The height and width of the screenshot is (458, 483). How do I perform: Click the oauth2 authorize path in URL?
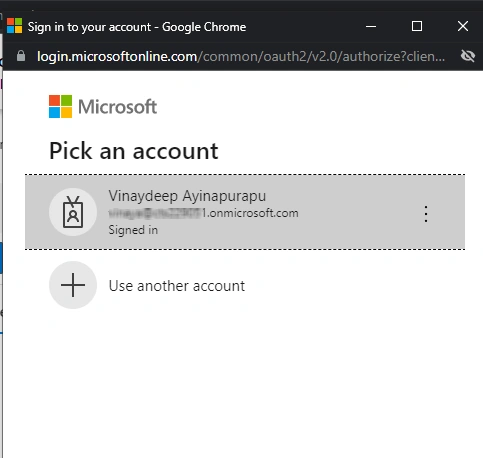pyautogui.click(x=321, y=56)
